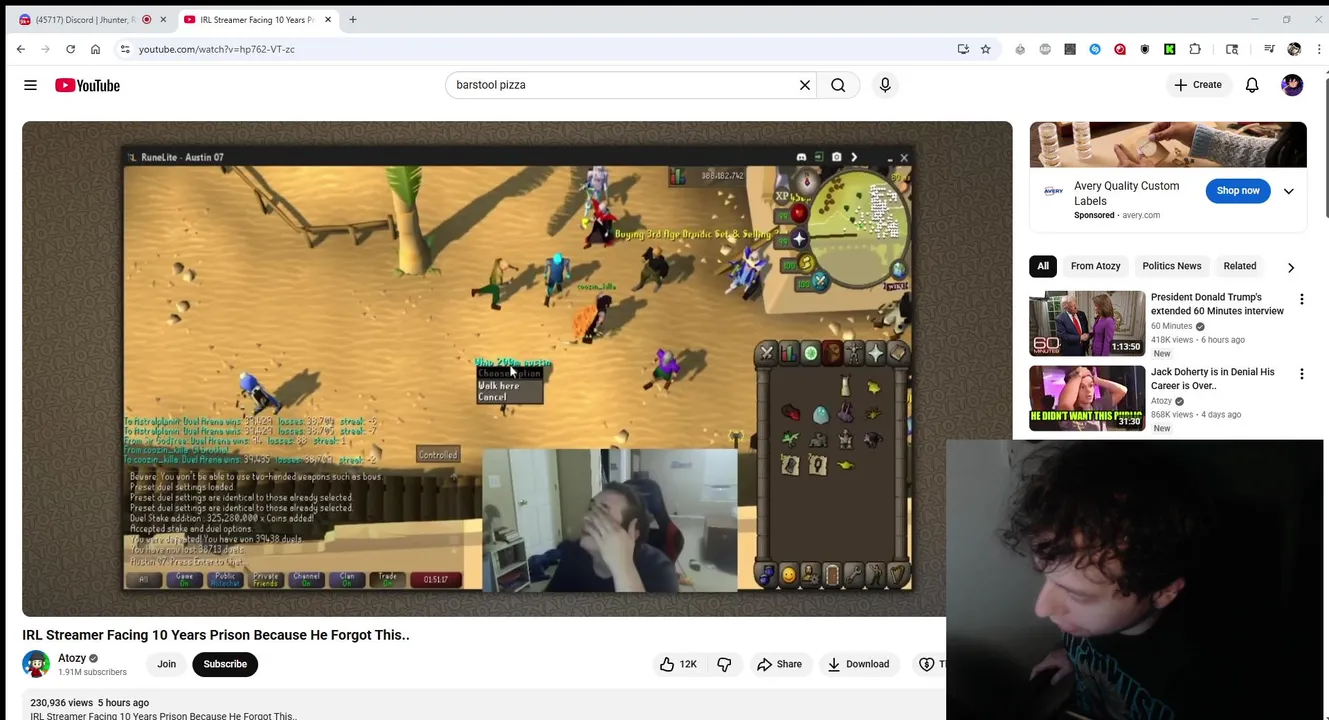Click the Avery ad Shop now button
The image size is (1329, 720).
pos(1238,190)
